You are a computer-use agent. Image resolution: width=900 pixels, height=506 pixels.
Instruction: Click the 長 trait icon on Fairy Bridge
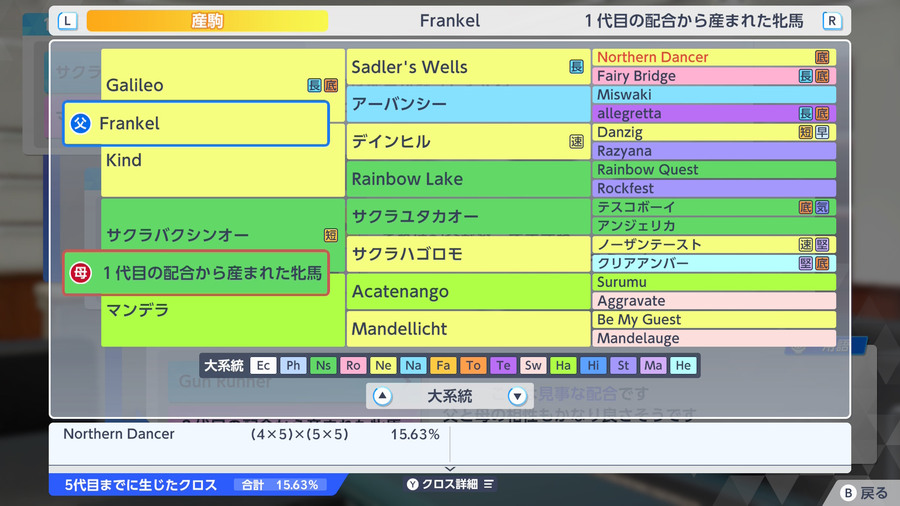point(806,76)
